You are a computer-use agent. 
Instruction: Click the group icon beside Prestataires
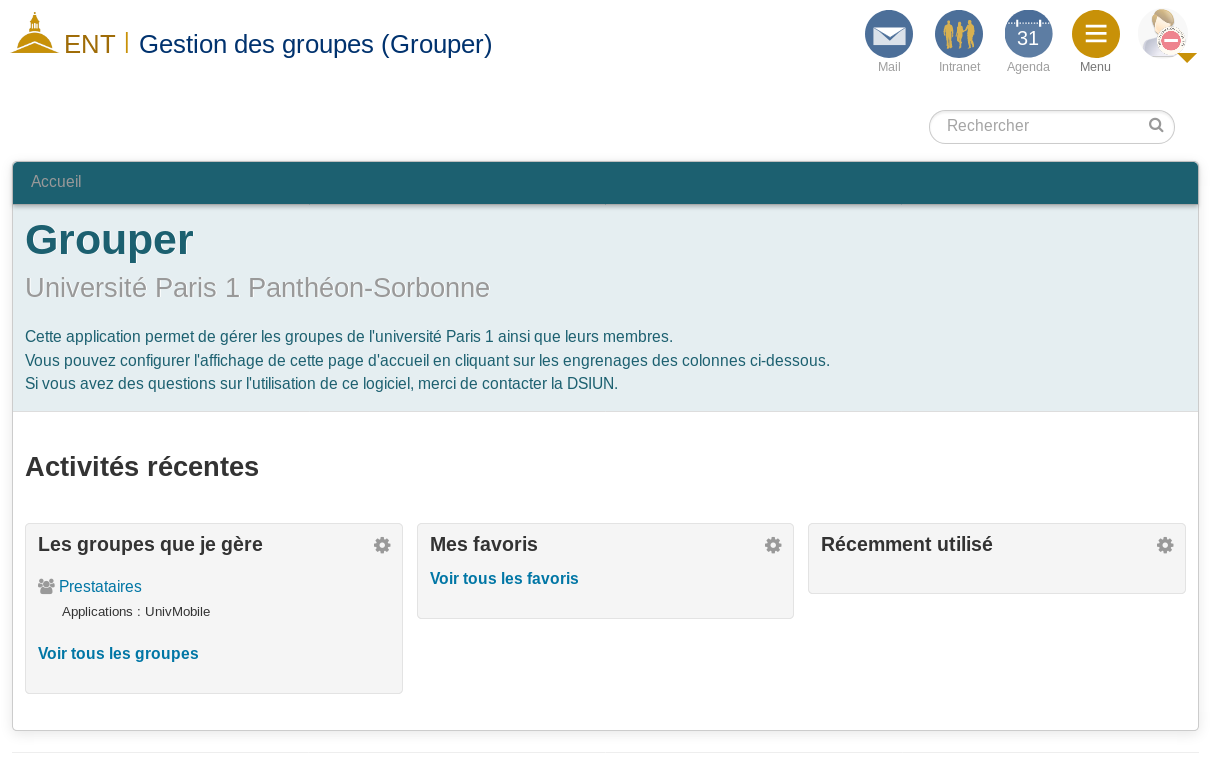[x=46, y=587]
